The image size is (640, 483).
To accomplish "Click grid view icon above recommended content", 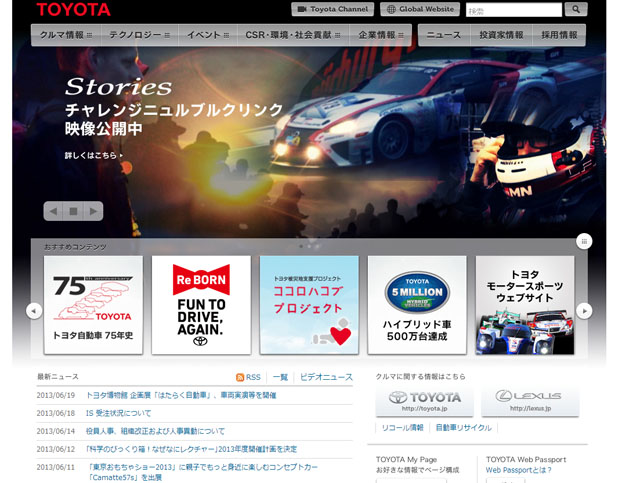I will click(584, 241).
